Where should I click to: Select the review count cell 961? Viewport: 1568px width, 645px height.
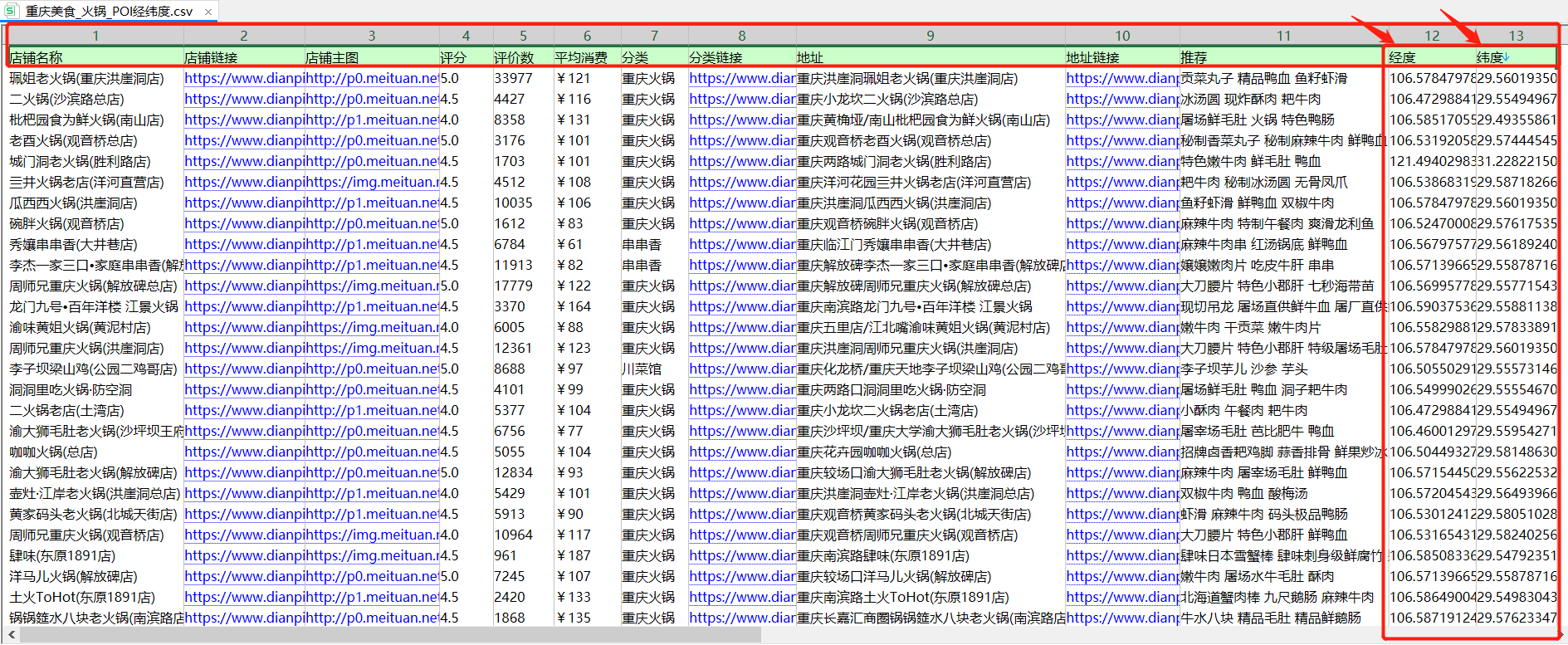coord(523,555)
